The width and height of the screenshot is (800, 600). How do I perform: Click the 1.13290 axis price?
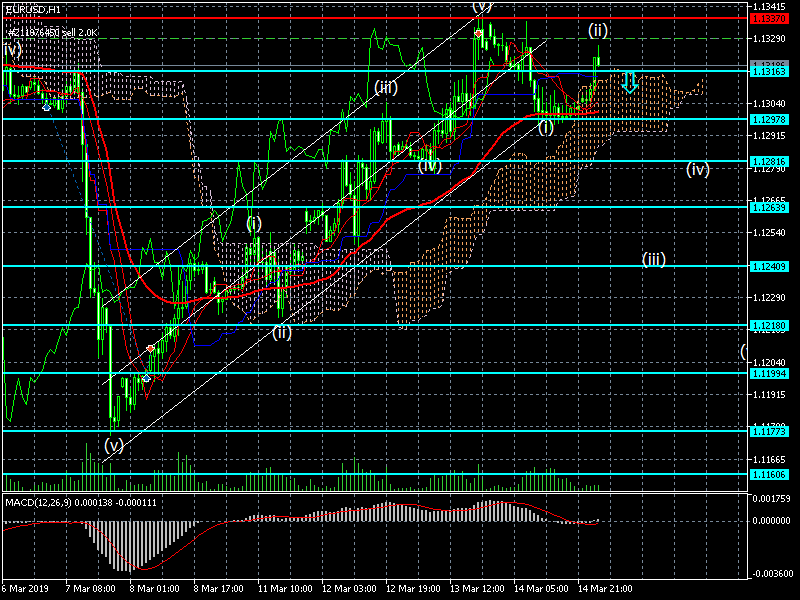[769, 39]
